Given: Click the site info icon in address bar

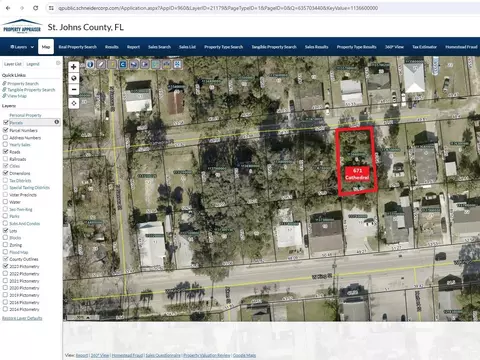Looking at the screenshot, I should pos(51,8).
